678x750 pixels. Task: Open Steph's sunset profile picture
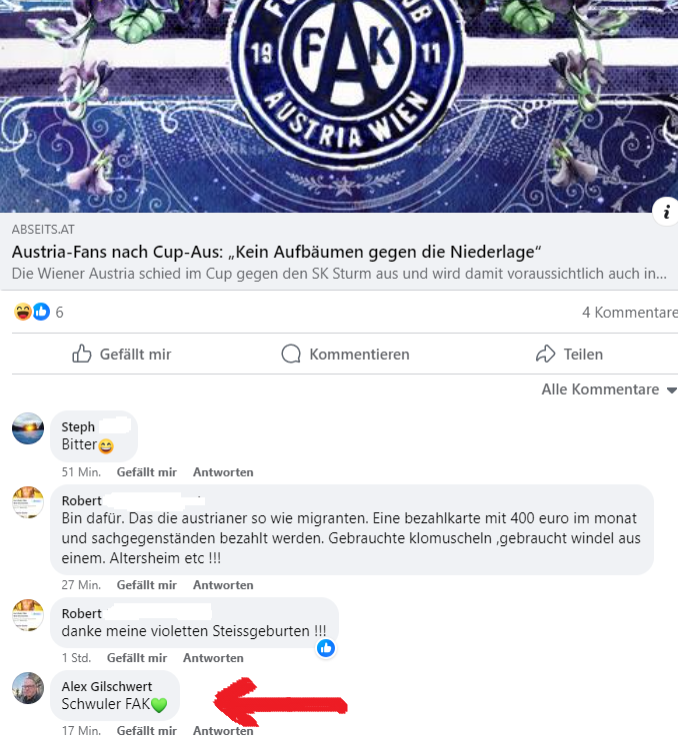click(x=28, y=428)
